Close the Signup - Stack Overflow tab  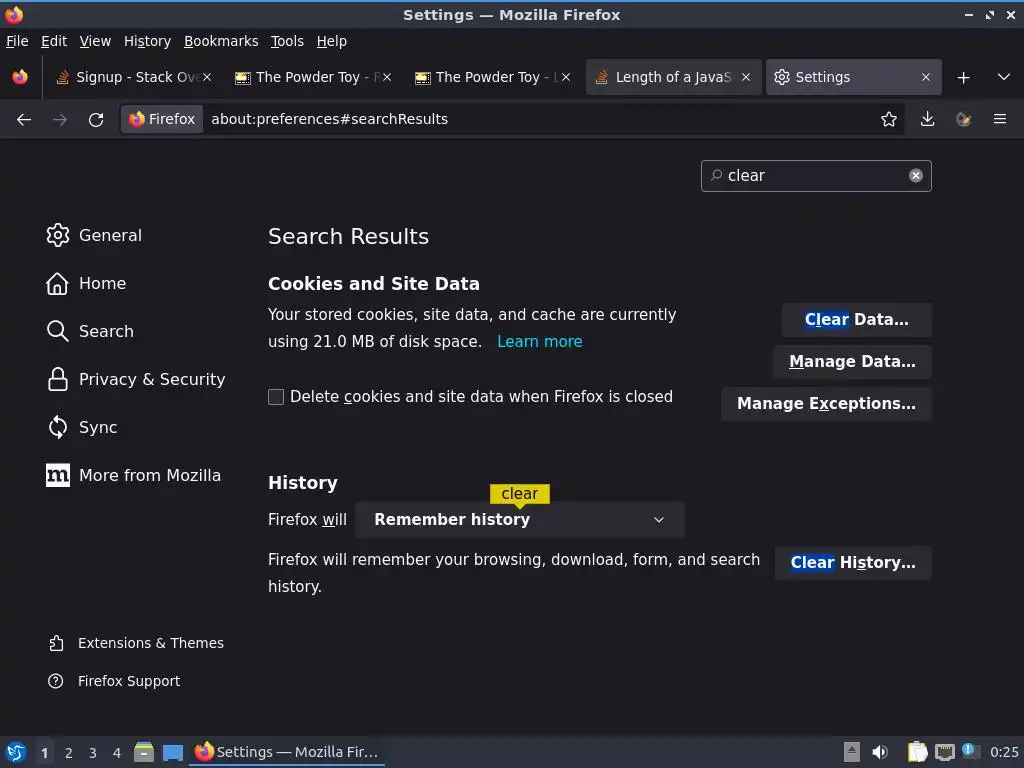click(x=207, y=77)
